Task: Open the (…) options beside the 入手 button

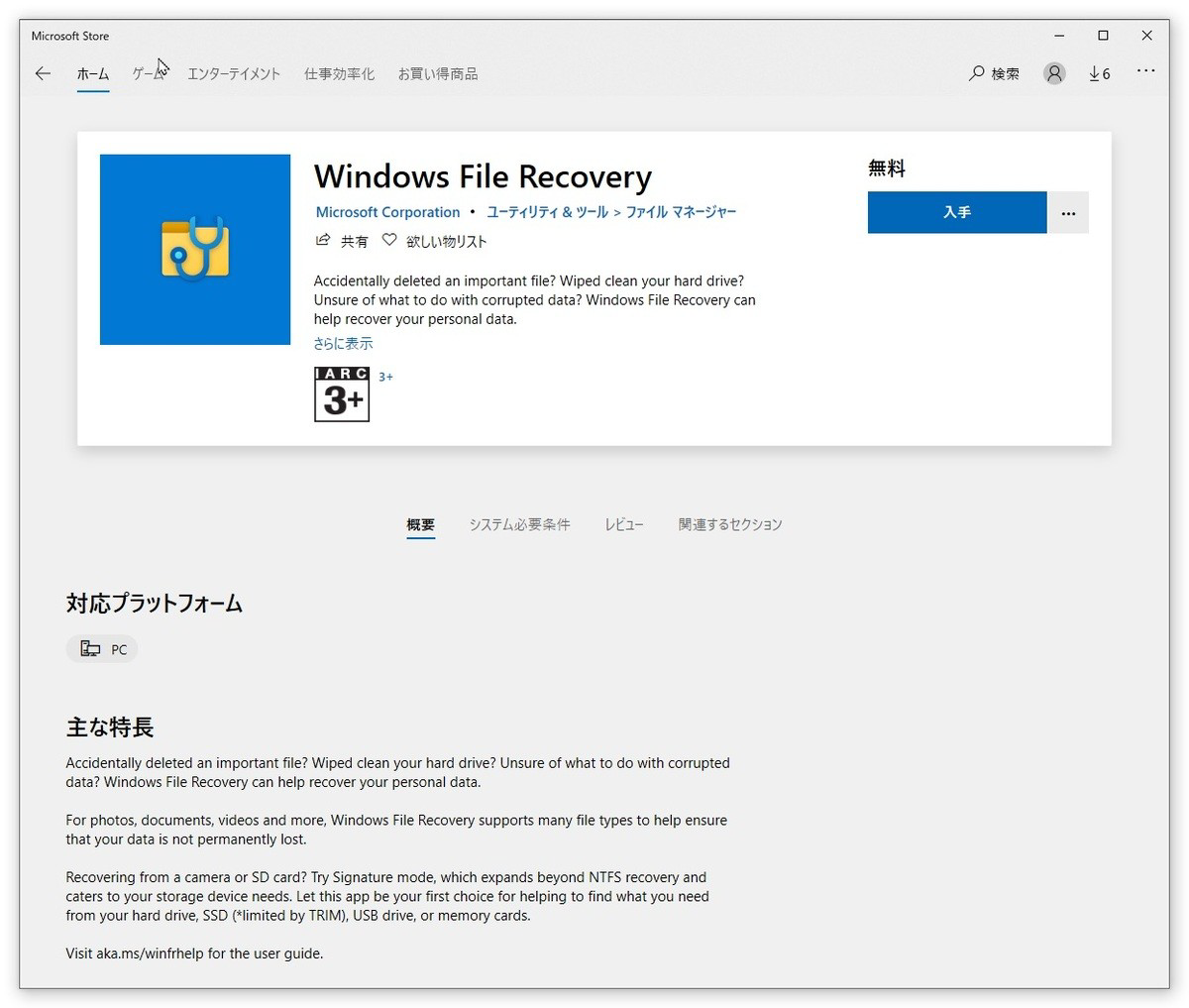Action: (1068, 212)
